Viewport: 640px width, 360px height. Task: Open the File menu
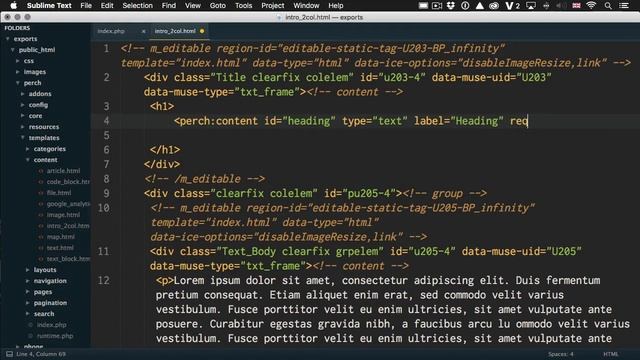click(x=86, y=5)
